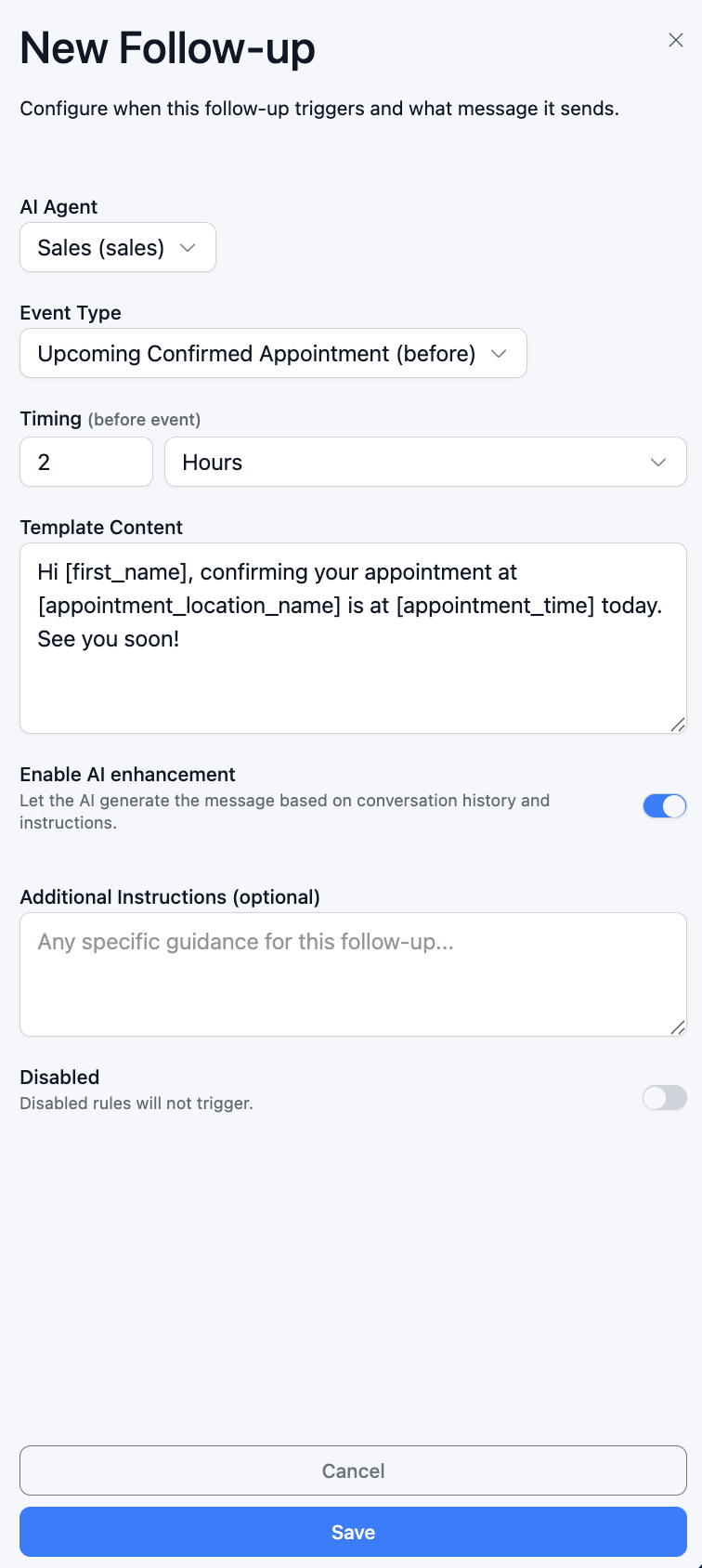Click the Enable AI enhancement label
This screenshot has height=1568, width=702.
127,775
